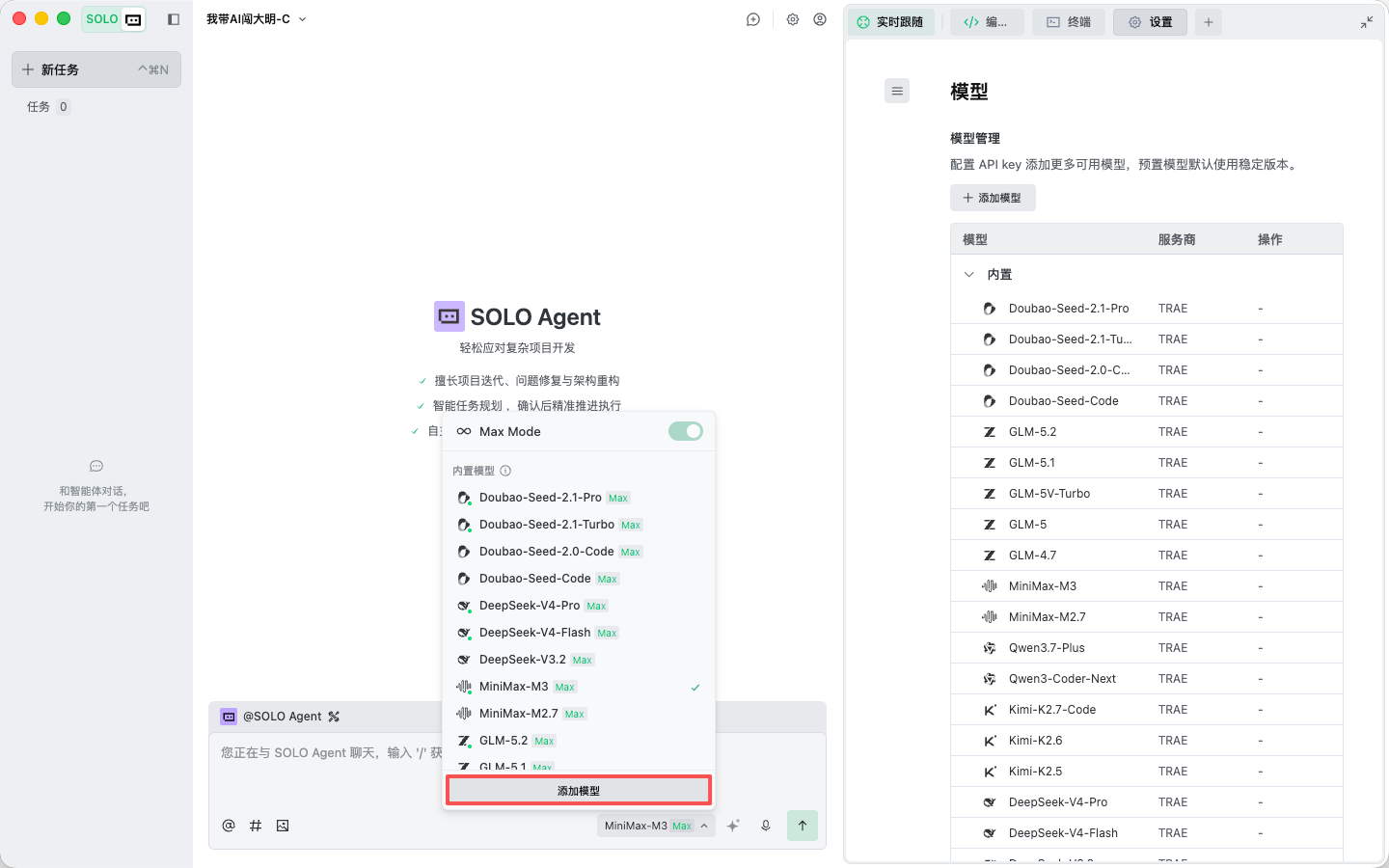Shrink the right panel with the collapse arrows icon
The height and width of the screenshot is (868, 1389).
1367,22
